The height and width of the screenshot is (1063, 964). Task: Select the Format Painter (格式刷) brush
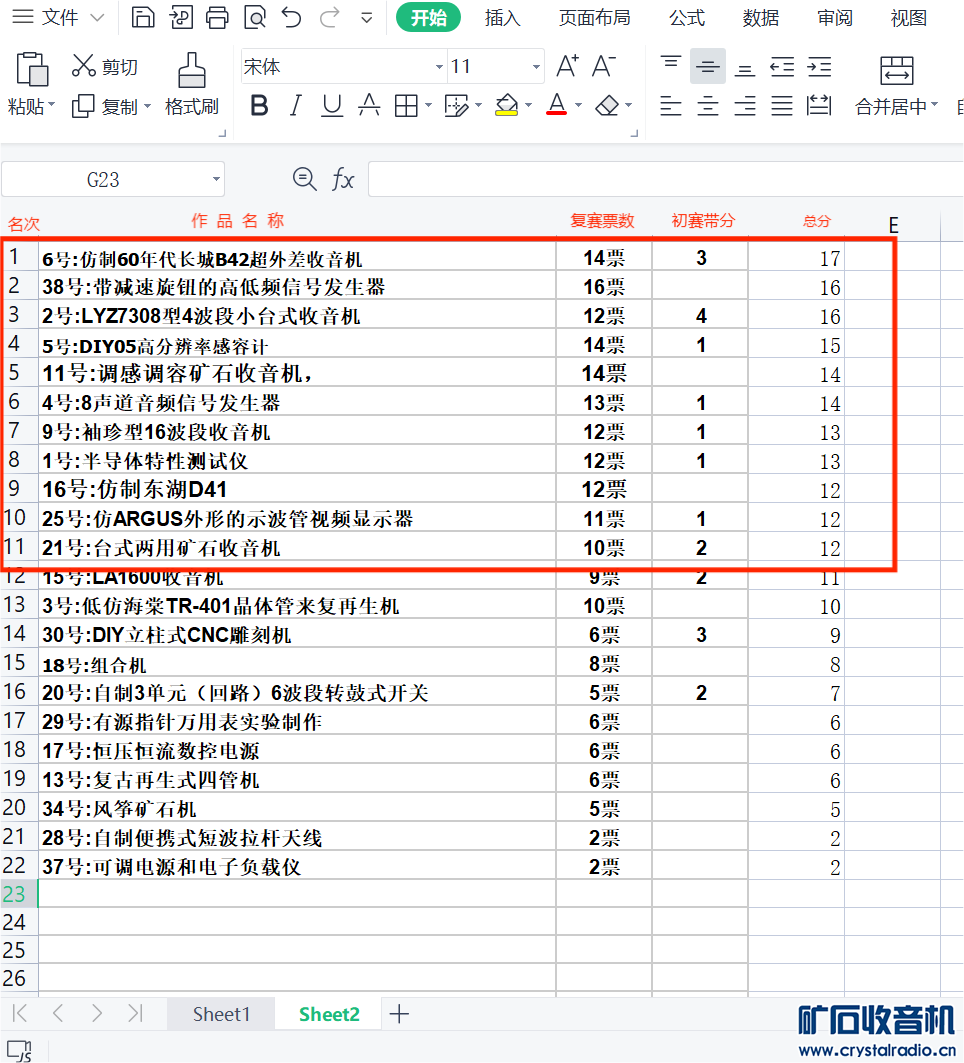192,70
